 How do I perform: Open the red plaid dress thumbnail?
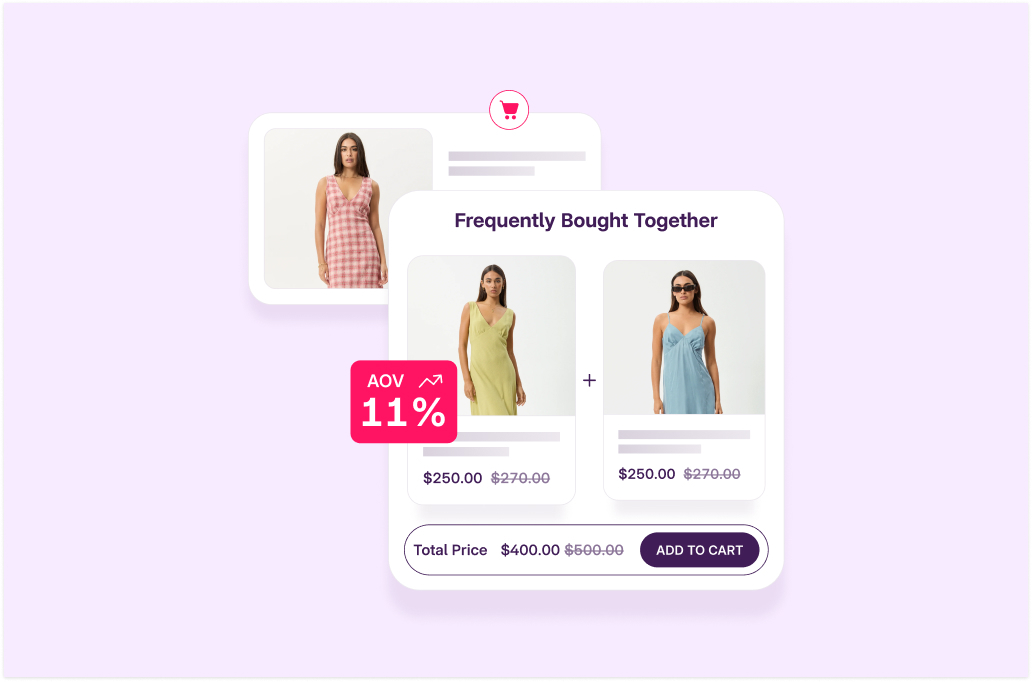click(x=348, y=208)
